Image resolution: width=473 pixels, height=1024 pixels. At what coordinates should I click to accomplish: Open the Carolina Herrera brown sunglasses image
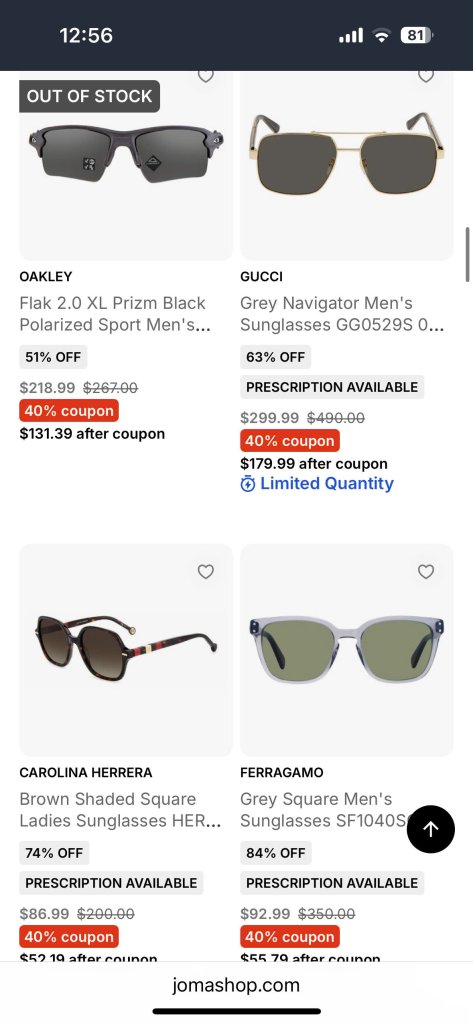tap(126, 647)
